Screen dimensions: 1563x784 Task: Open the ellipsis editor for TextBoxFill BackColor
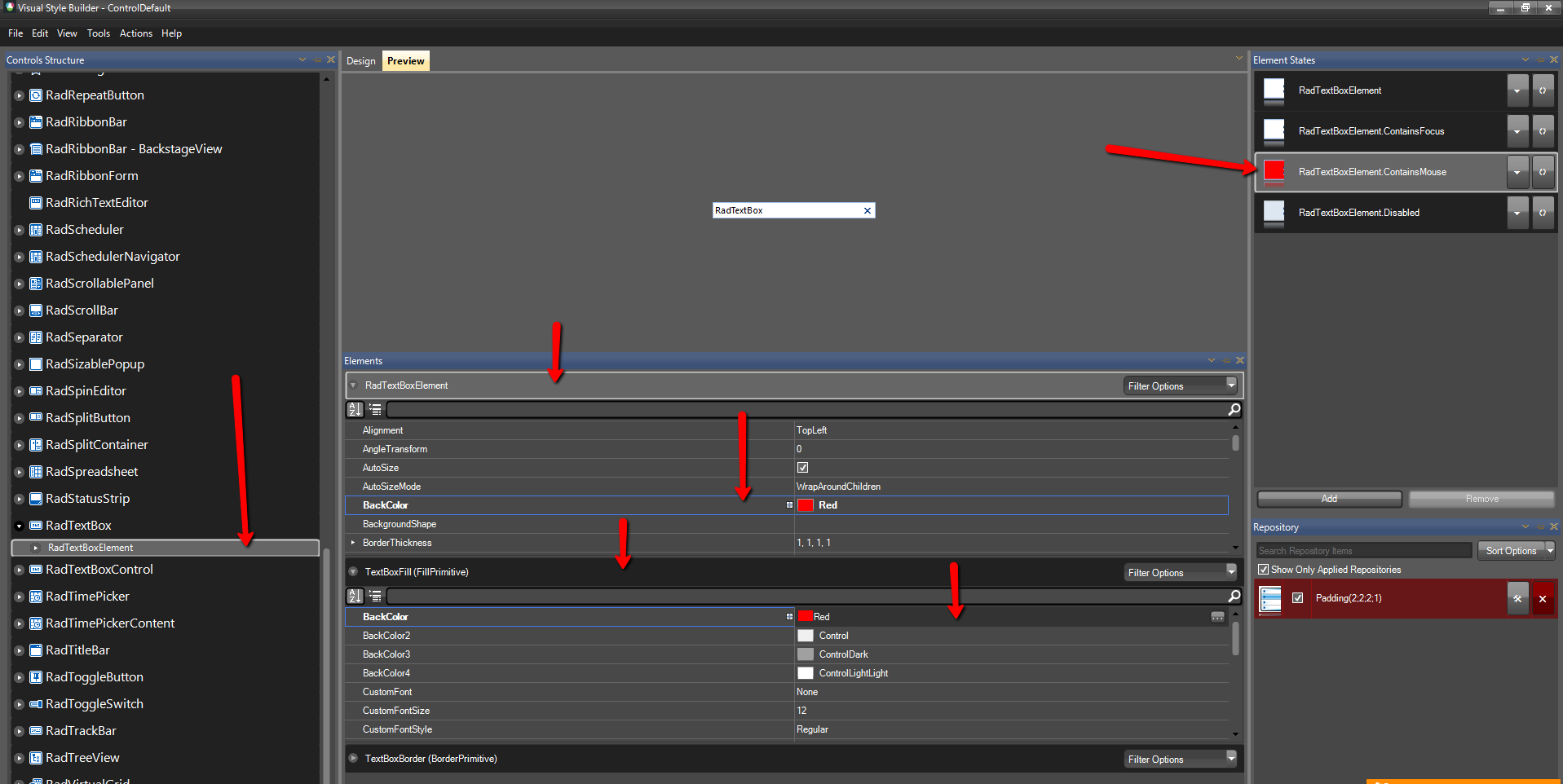1217,617
